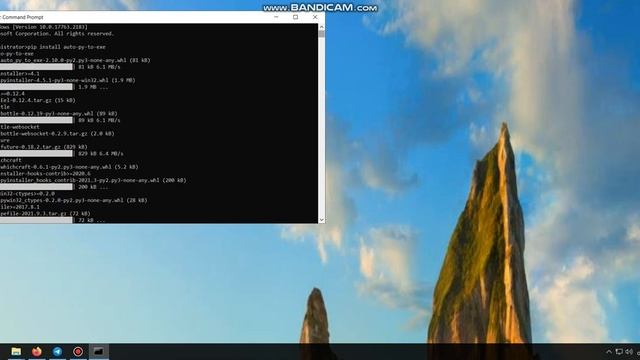Image resolution: width=640 pixels, height=360 pixels.
Task: Click the '829 kB 6.4 MB/s' progress bar
Action: (x=36, y=153)
